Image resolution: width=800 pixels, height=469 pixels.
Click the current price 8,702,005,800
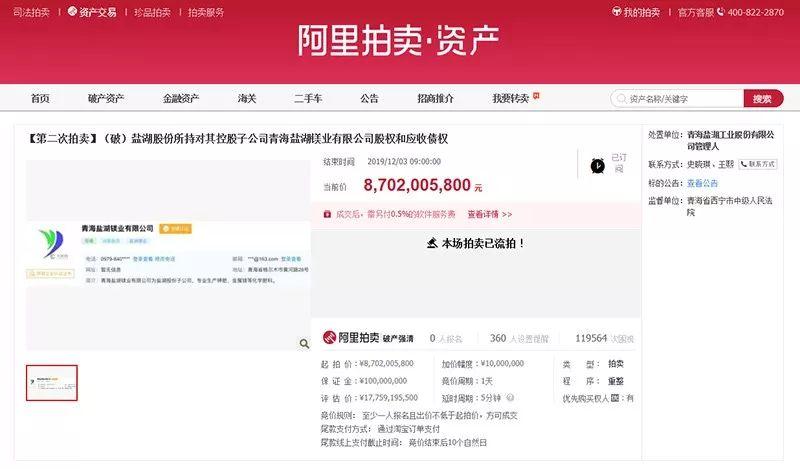[417, 185]
